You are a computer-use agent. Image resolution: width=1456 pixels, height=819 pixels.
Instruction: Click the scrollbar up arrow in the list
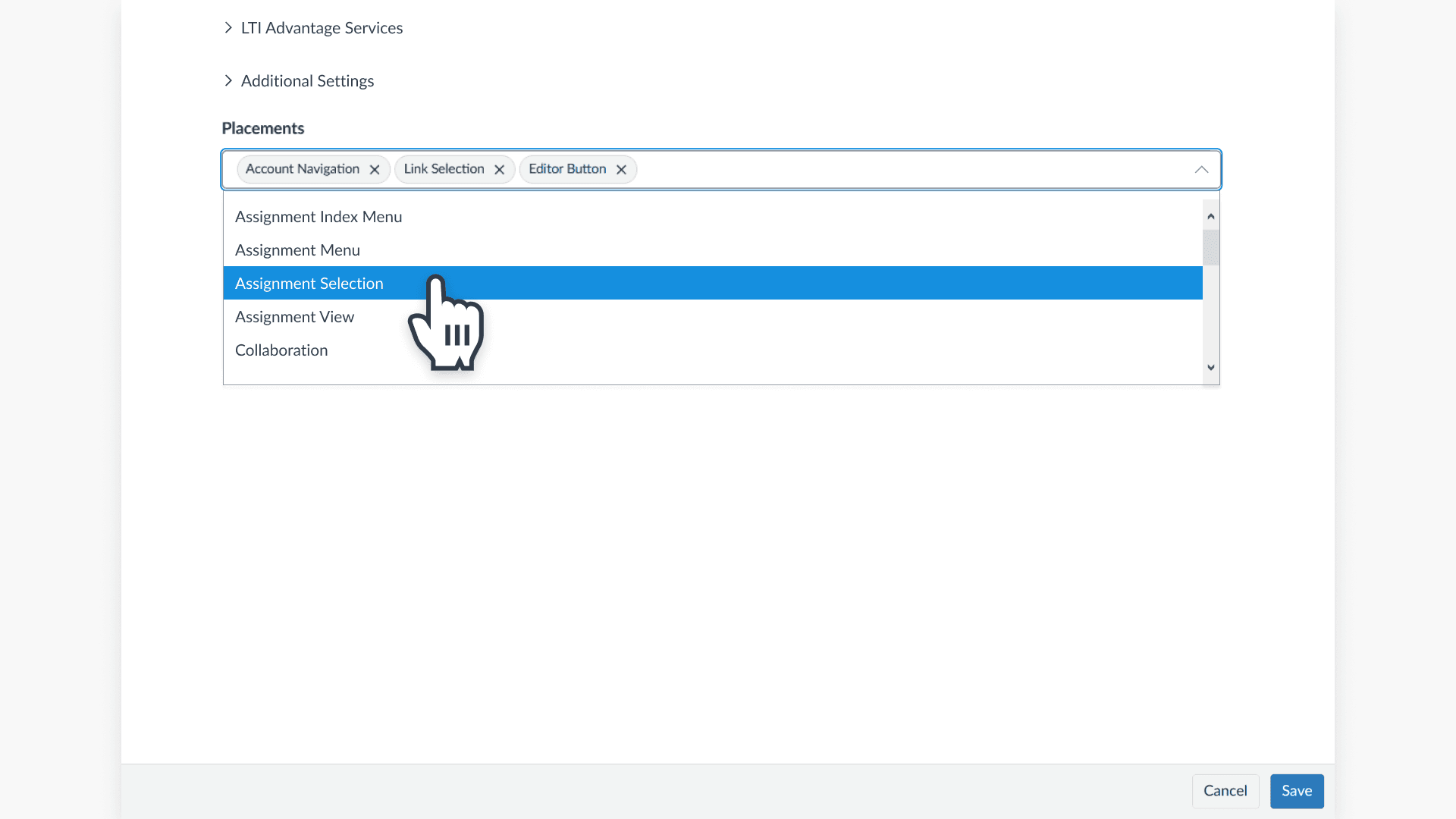(x=1210, y=215)
